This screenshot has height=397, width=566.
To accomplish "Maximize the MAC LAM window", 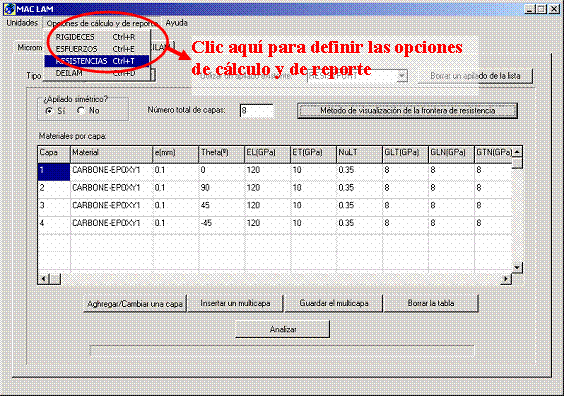I will (541, 9).
